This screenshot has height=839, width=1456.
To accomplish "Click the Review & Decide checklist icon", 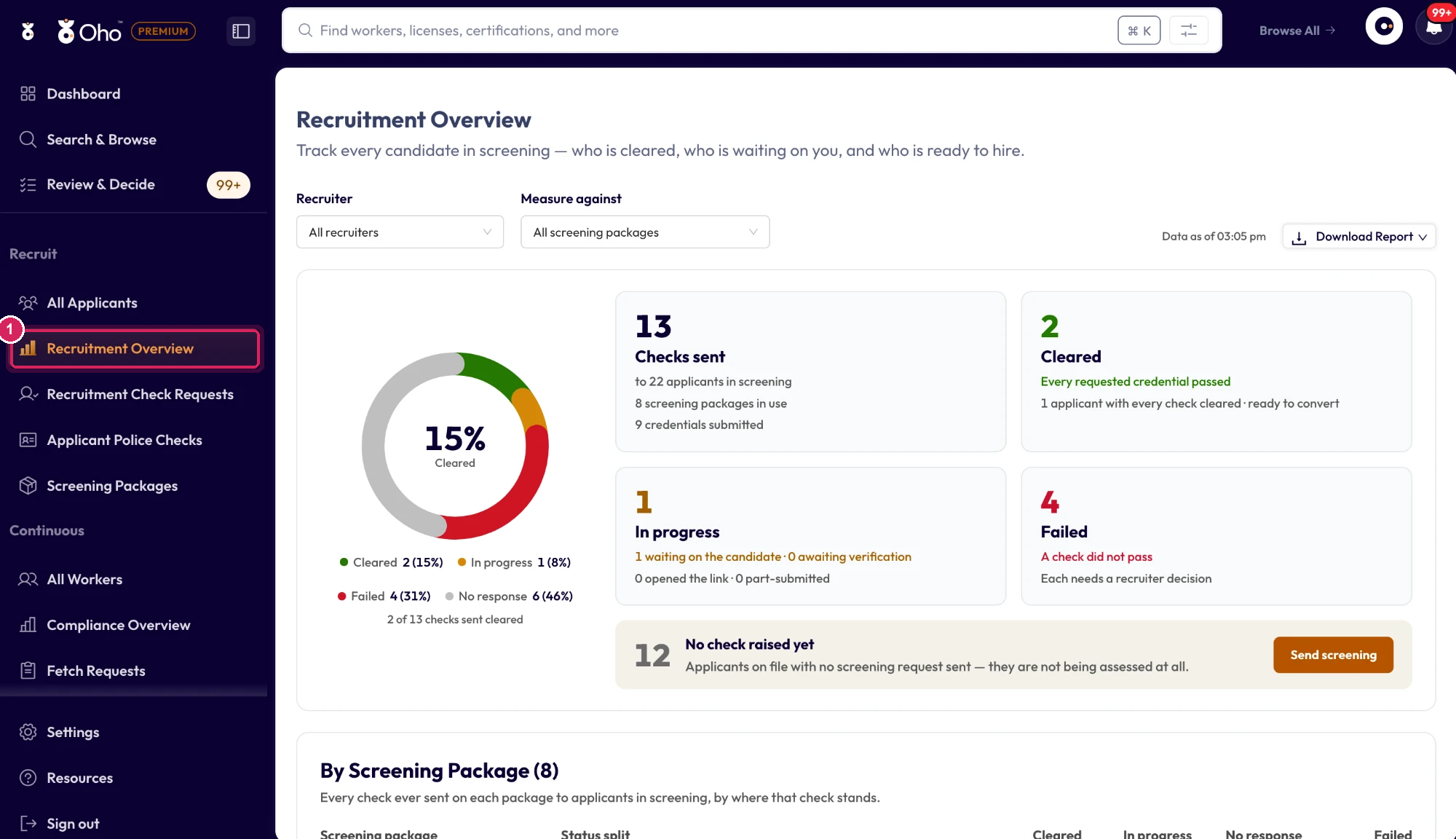I will 28,185.
